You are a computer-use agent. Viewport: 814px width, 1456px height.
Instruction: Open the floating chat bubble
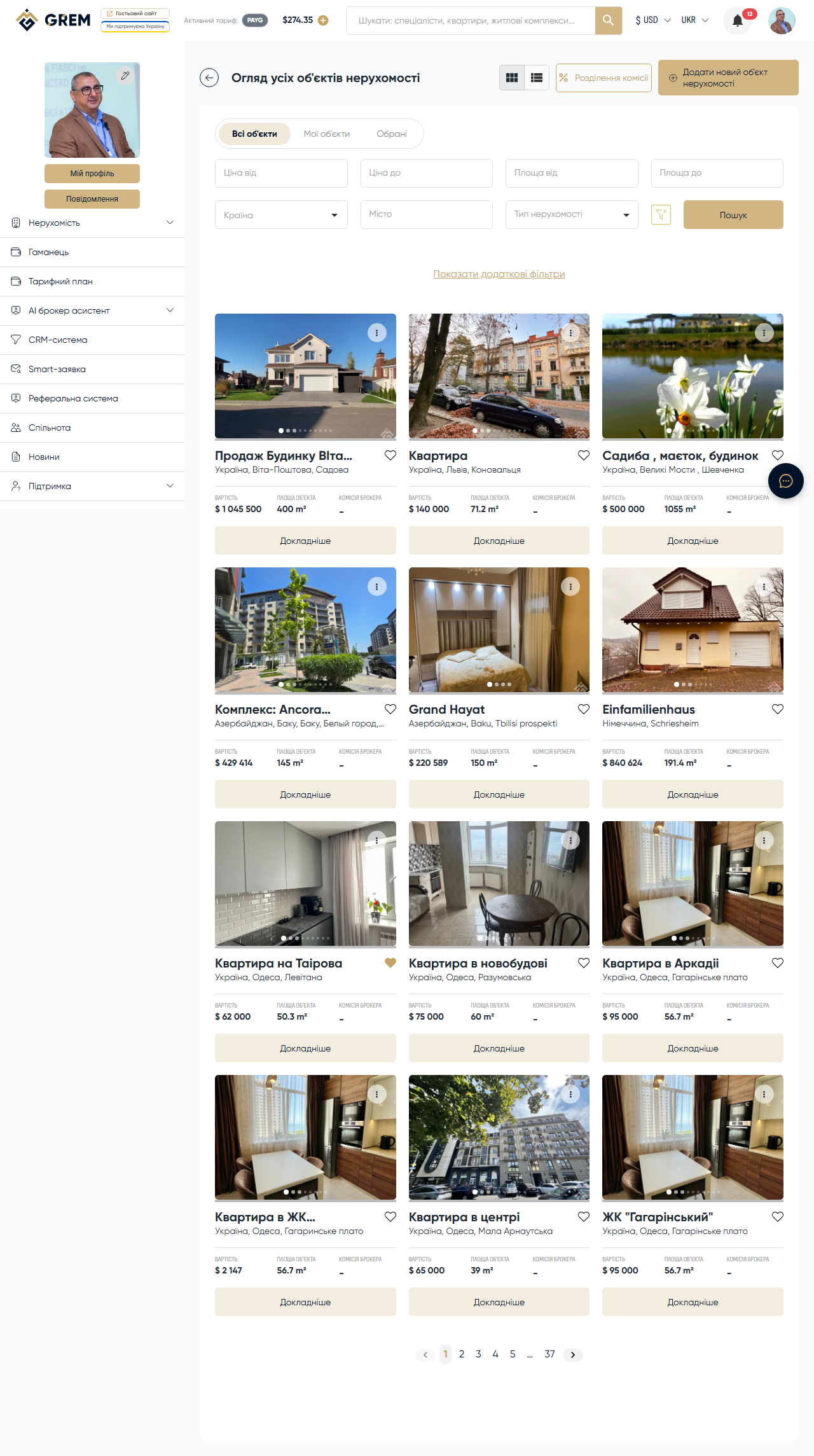point(785,481)
